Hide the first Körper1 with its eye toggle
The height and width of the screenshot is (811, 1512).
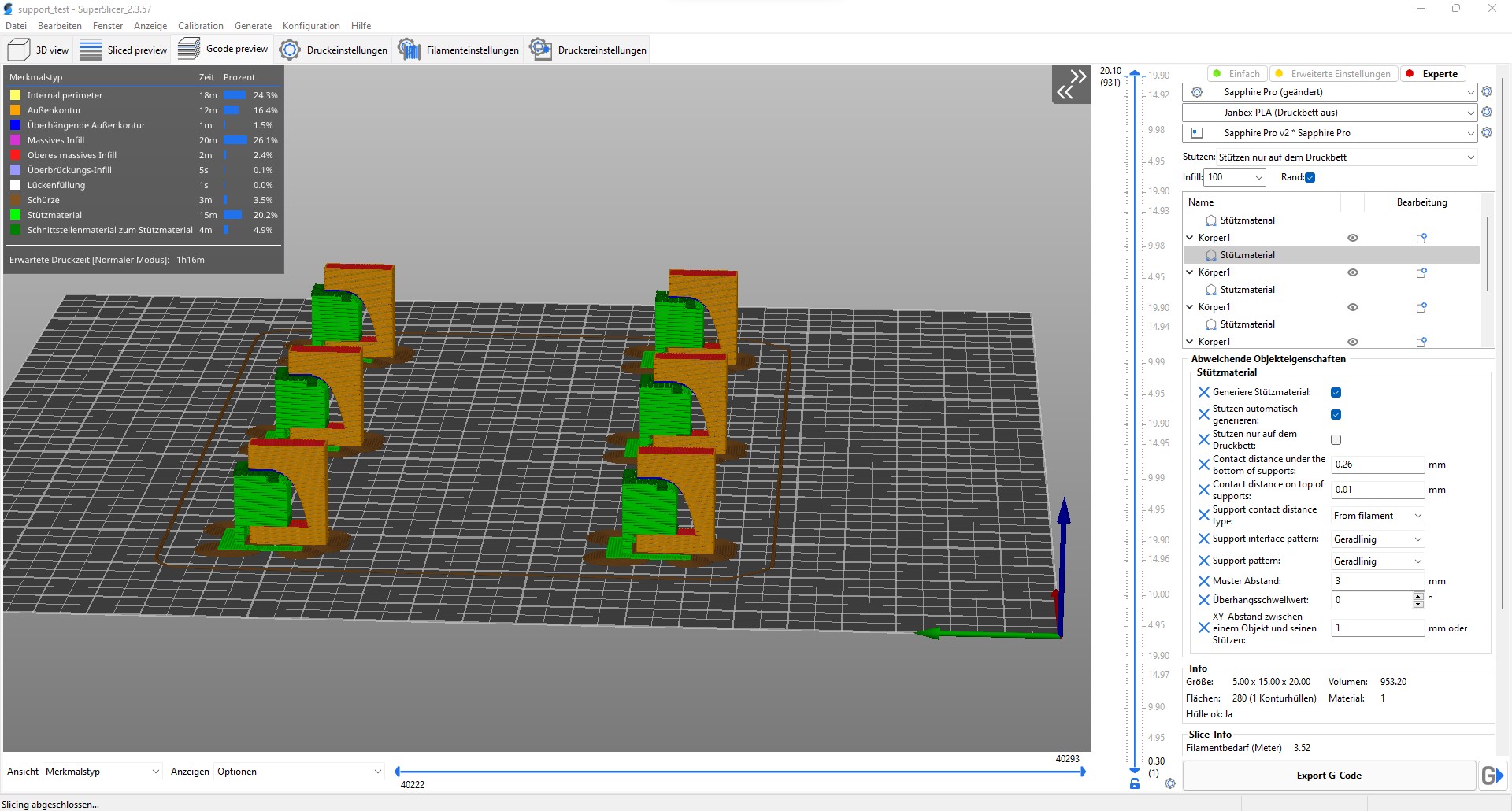(1352, 237)
